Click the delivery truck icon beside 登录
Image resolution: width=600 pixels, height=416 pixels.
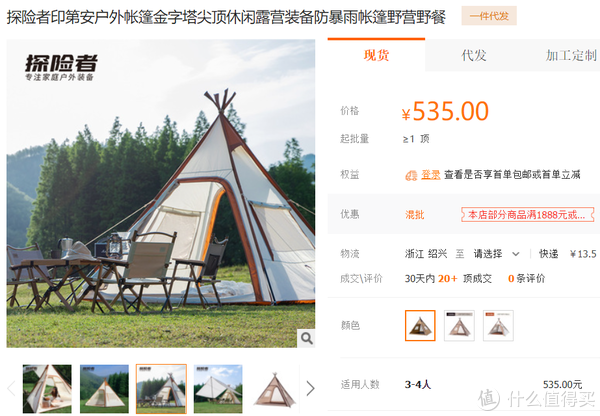pyautogui.click(x=411, y=175)
